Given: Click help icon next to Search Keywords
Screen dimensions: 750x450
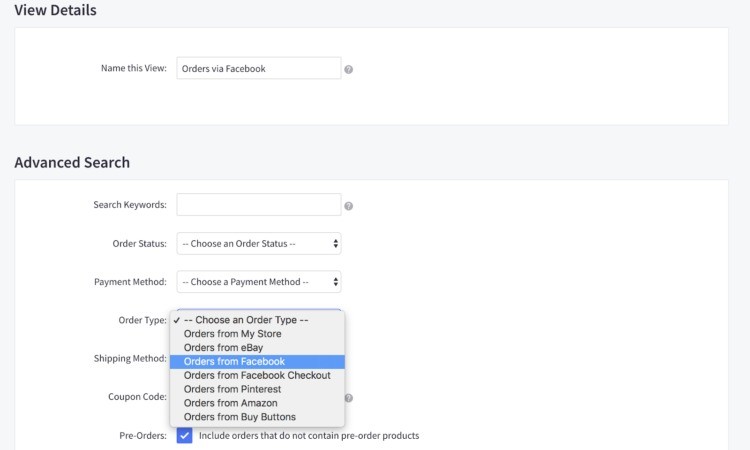Looking at the screenshot, I should [348, 206].
